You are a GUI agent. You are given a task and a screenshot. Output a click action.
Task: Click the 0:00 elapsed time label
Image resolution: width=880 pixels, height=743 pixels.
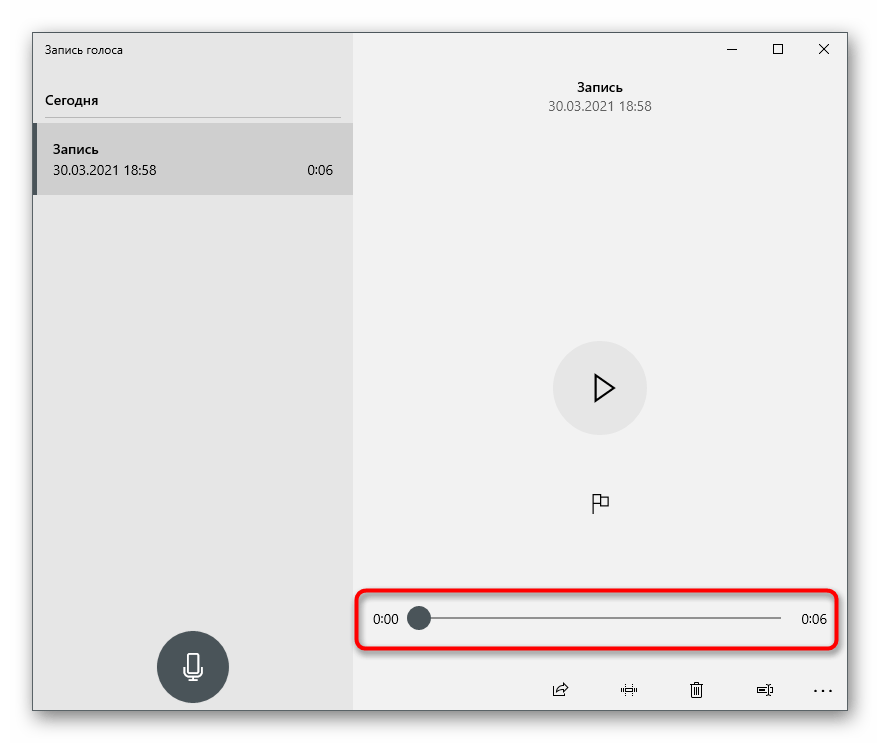pyautogui.click(x=385, y=619)
